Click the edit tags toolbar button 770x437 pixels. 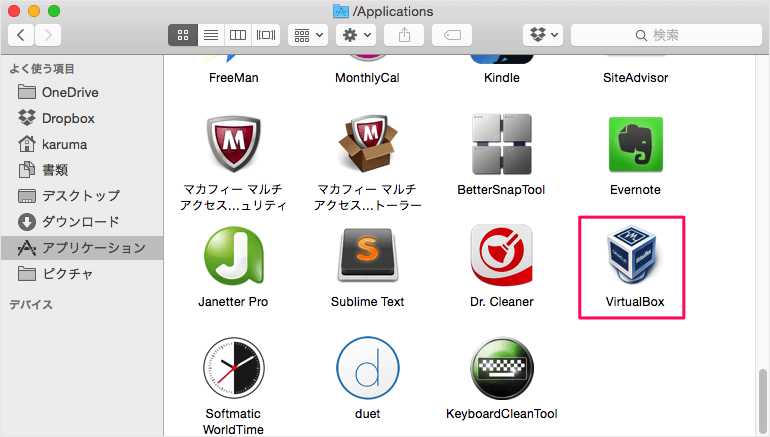pos(452,35)
